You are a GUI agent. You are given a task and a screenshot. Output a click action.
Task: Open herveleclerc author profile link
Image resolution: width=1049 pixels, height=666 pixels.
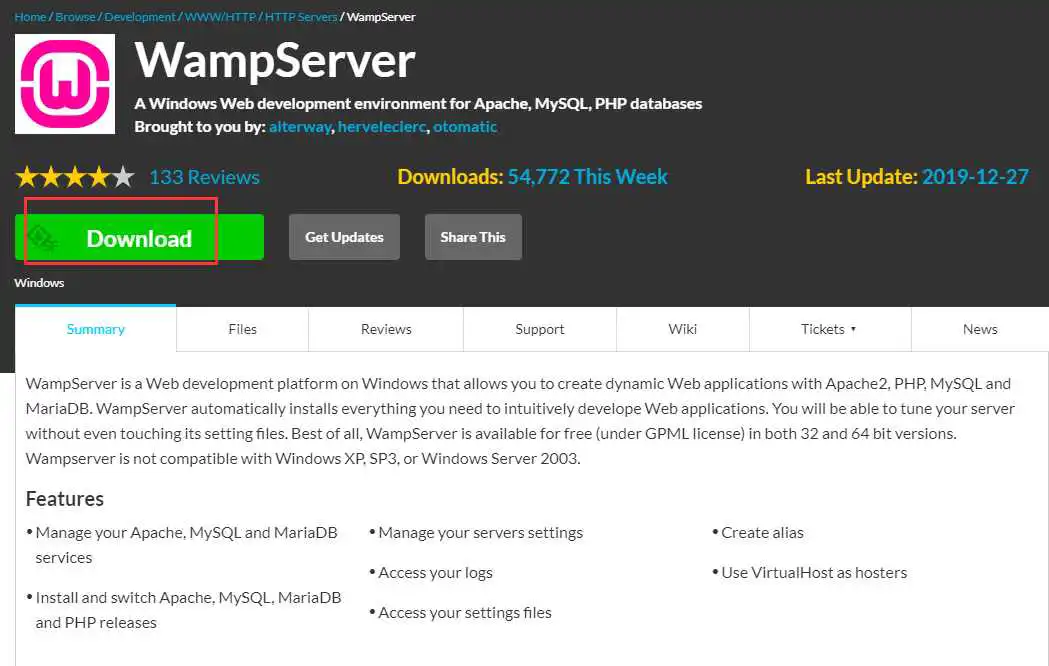pos(382,126)
